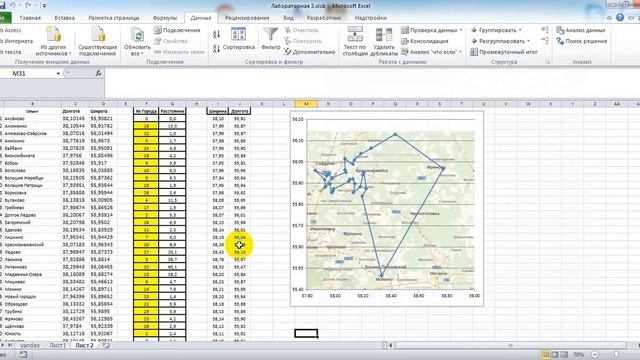Click the Insert Function fx button
The height and width of the screenshot is (360, 640).
point(98,73)
